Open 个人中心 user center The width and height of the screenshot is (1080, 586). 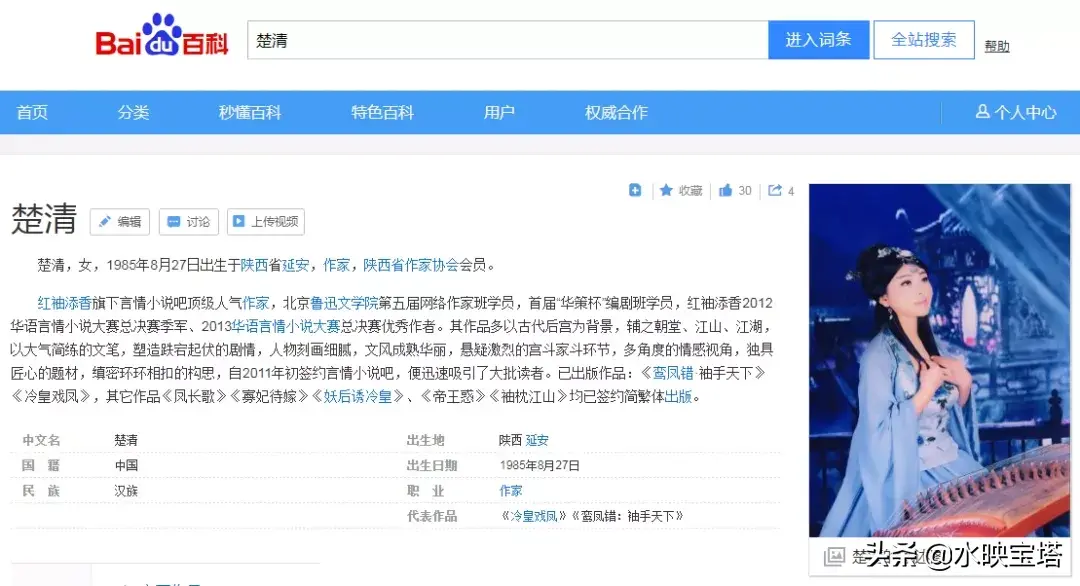pos(1016,113)
